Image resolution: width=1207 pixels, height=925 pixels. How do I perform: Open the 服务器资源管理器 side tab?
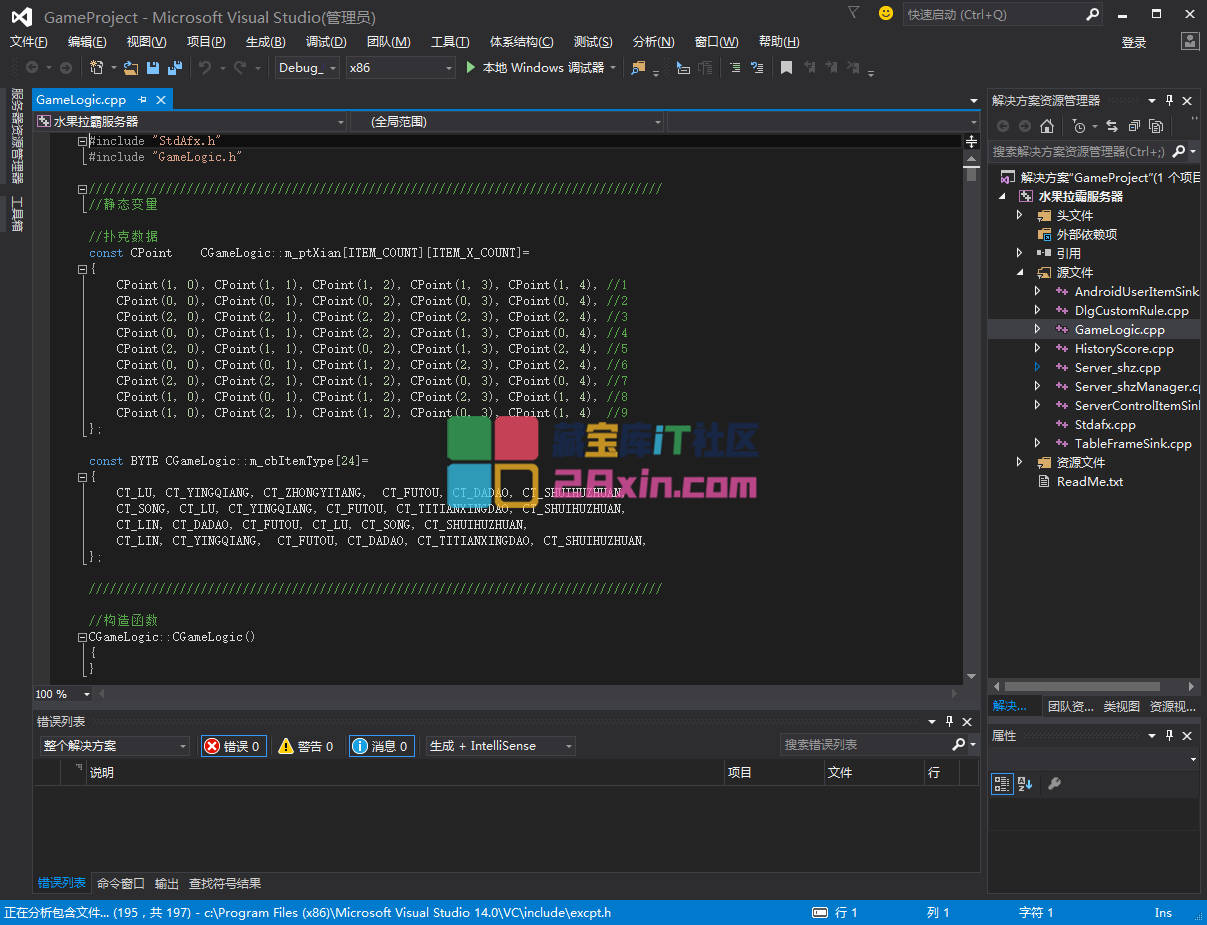pos(17,137)
